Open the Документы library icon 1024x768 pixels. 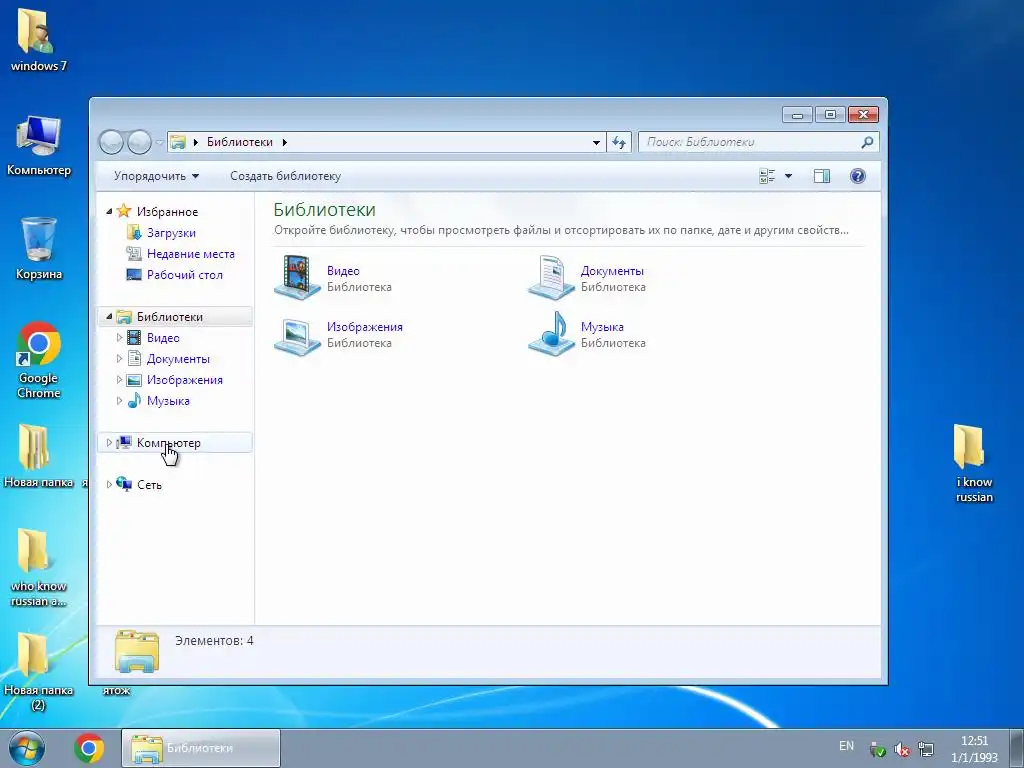coord(551,277)
